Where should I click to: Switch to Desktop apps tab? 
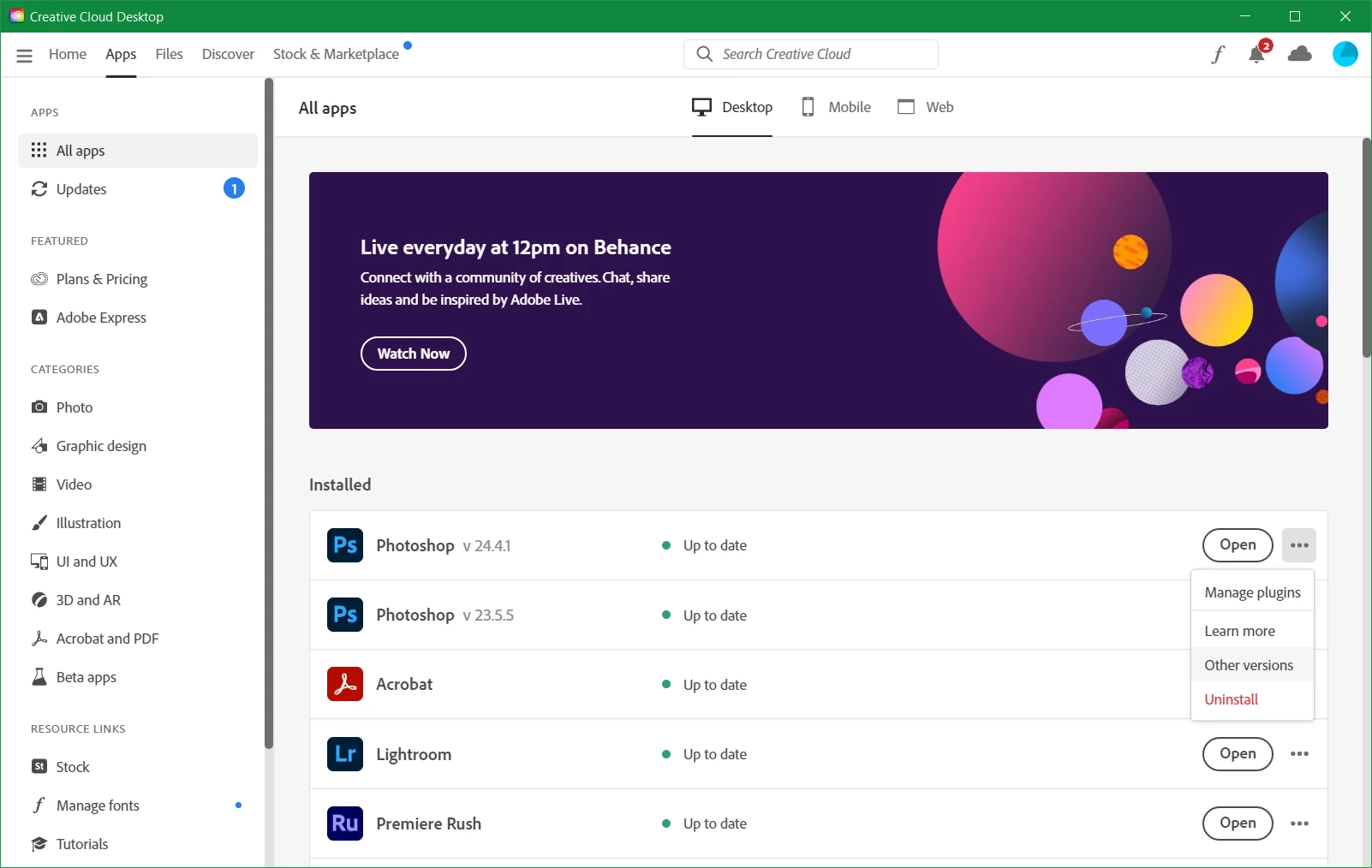(732, 107)
